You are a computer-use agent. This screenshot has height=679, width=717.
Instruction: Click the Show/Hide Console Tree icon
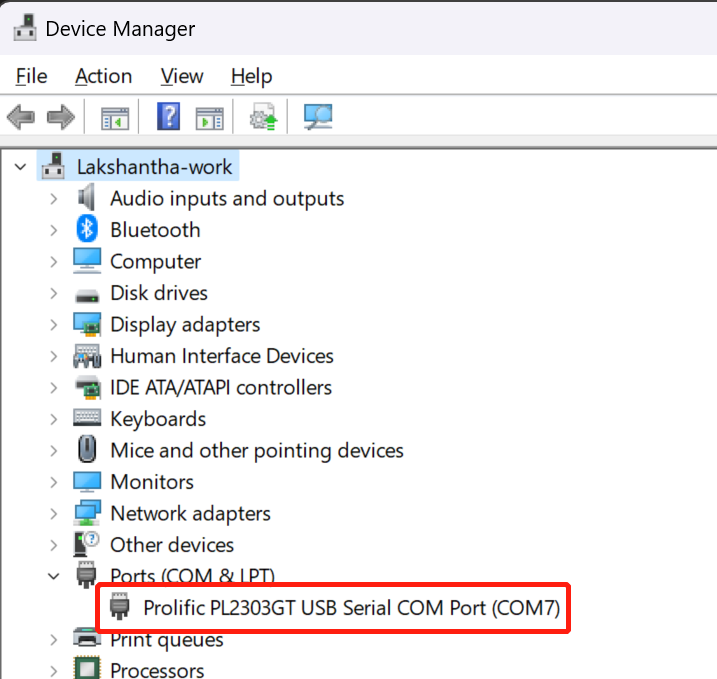click(x=115, y=118)
